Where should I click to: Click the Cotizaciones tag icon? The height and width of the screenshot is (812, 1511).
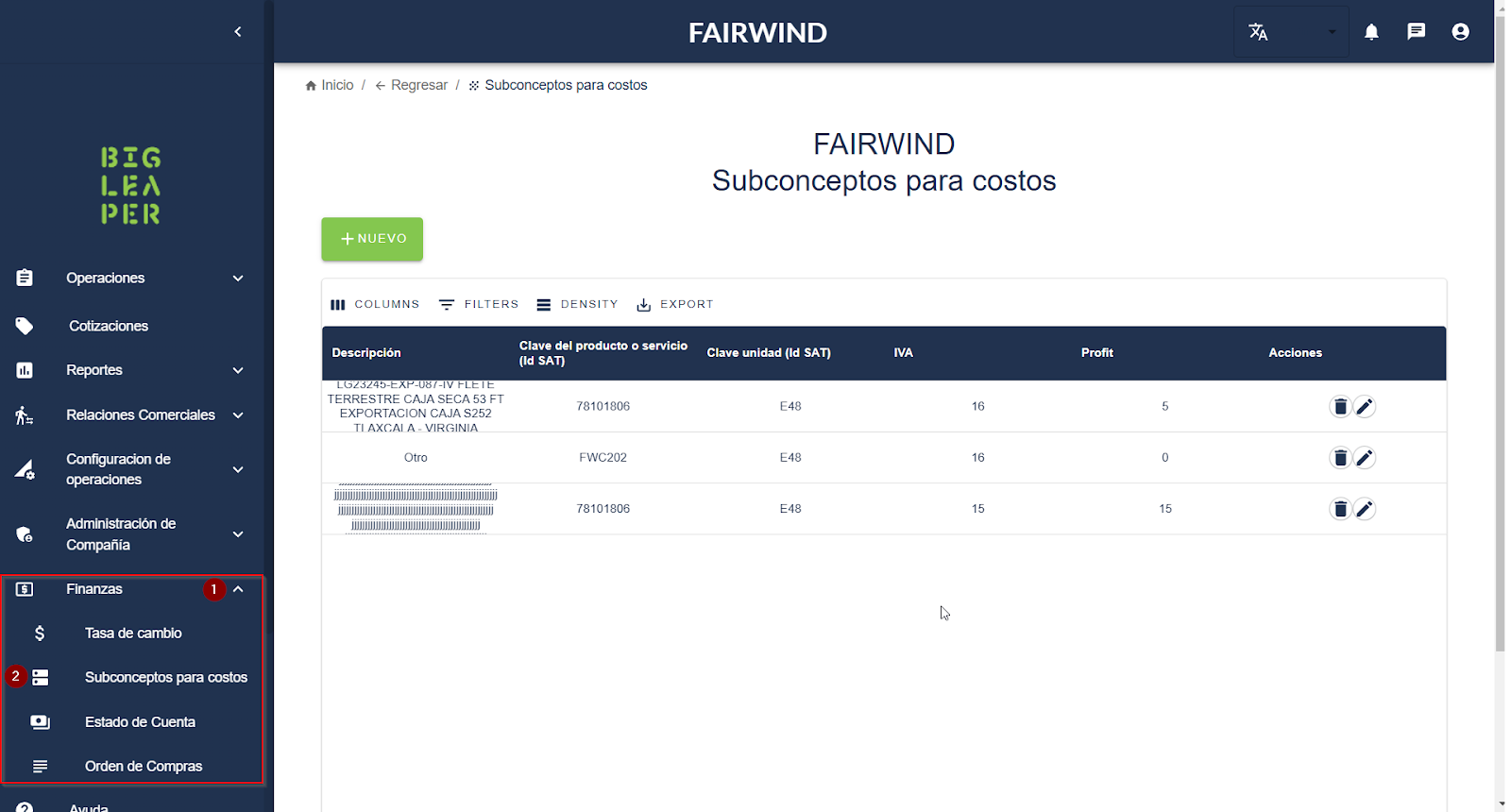(25, 326)
